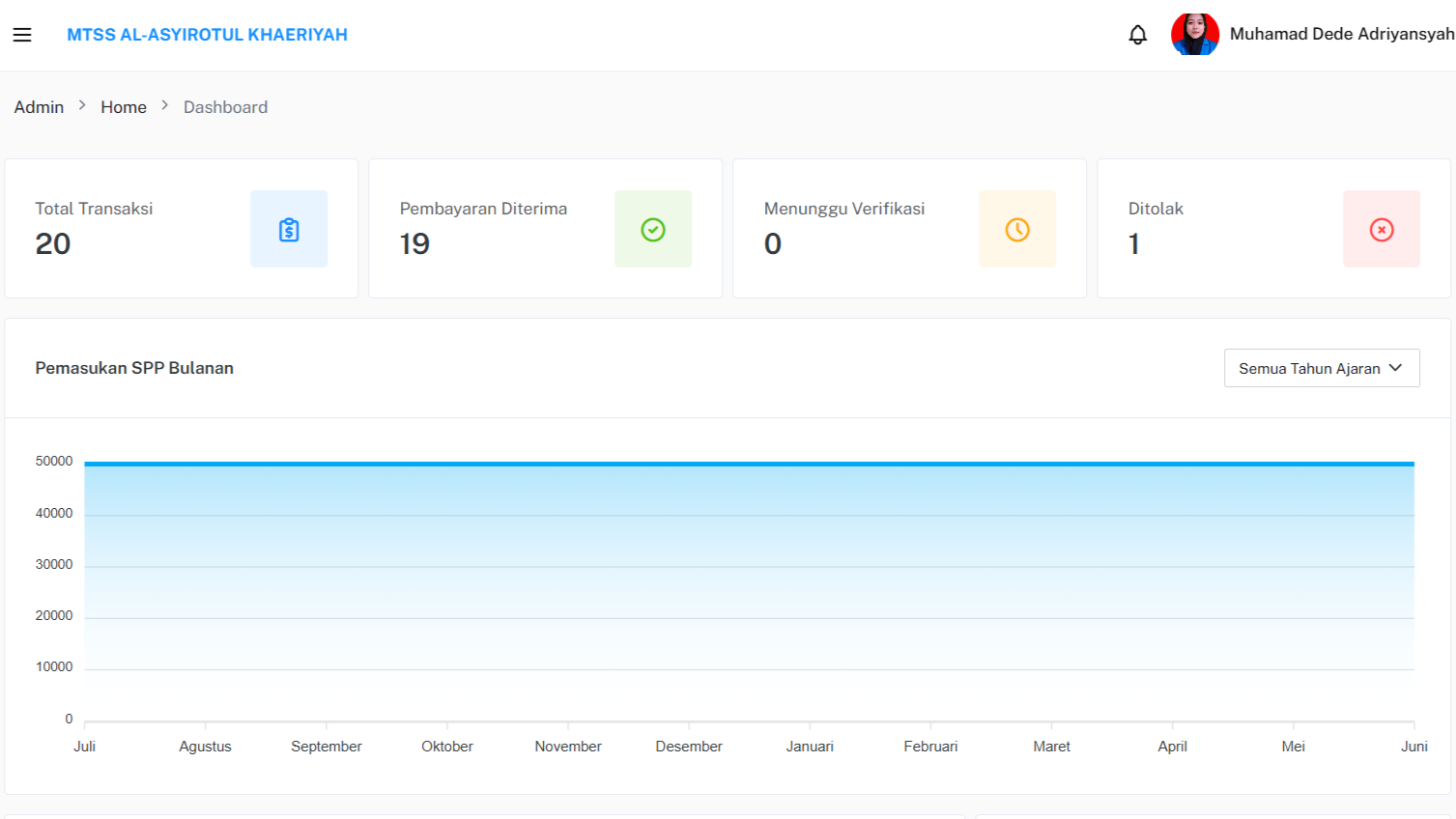Click the user profile avatar picture
This screenshot has height=819, width=1456.
pyautogui.click(x=1195, y=34)
